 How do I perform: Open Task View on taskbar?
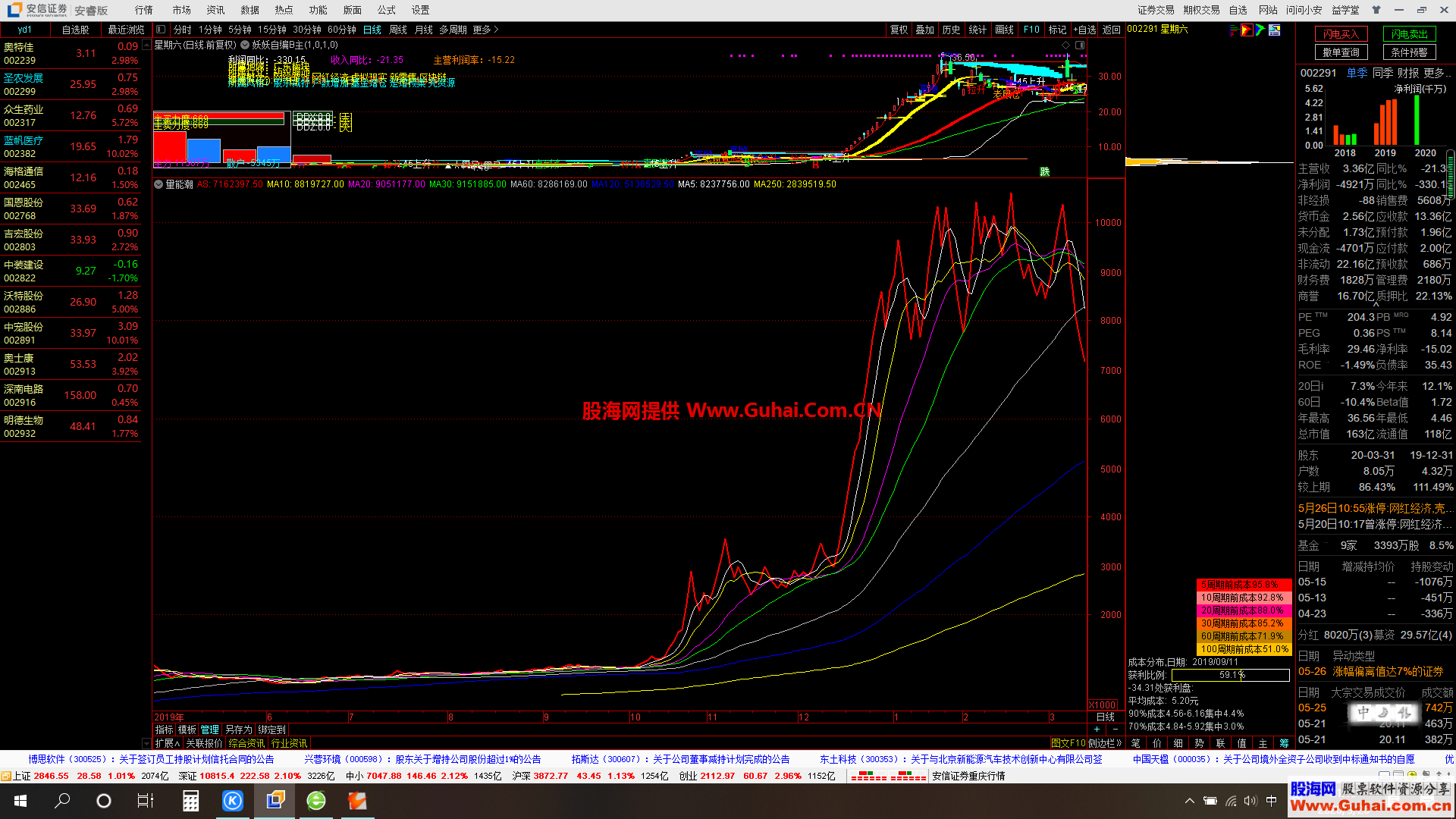[145, 801]
